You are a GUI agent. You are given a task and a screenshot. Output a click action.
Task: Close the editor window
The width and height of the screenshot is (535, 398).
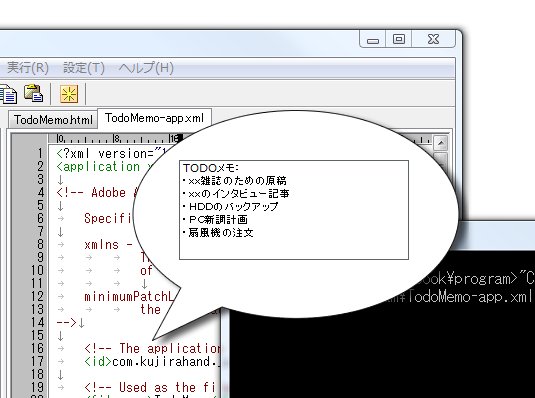(x=433, y=39)
